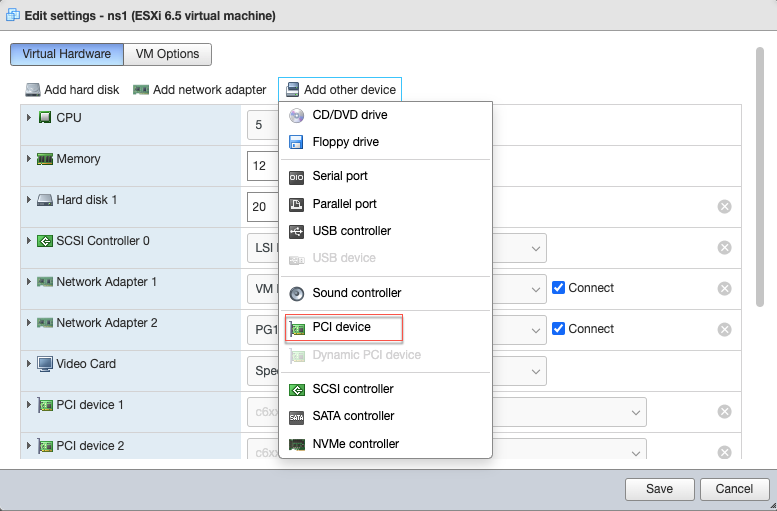The image size is (777, 511).
Task: Click the PCI device 1 card icon
Action: pos(45,405)
